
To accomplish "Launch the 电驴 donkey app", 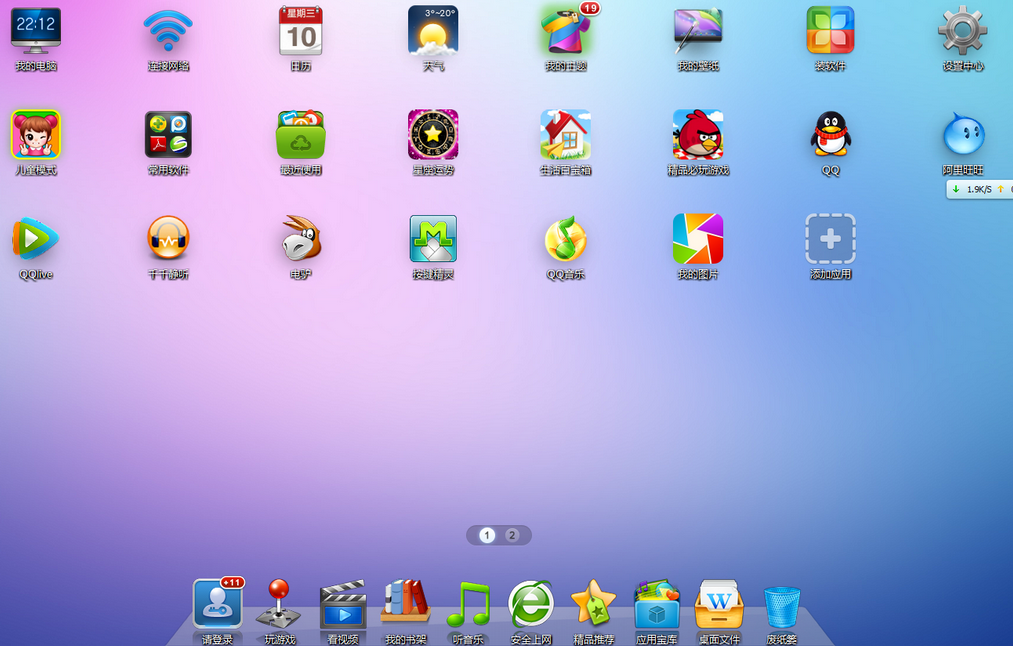I will [x=300, y=238].
